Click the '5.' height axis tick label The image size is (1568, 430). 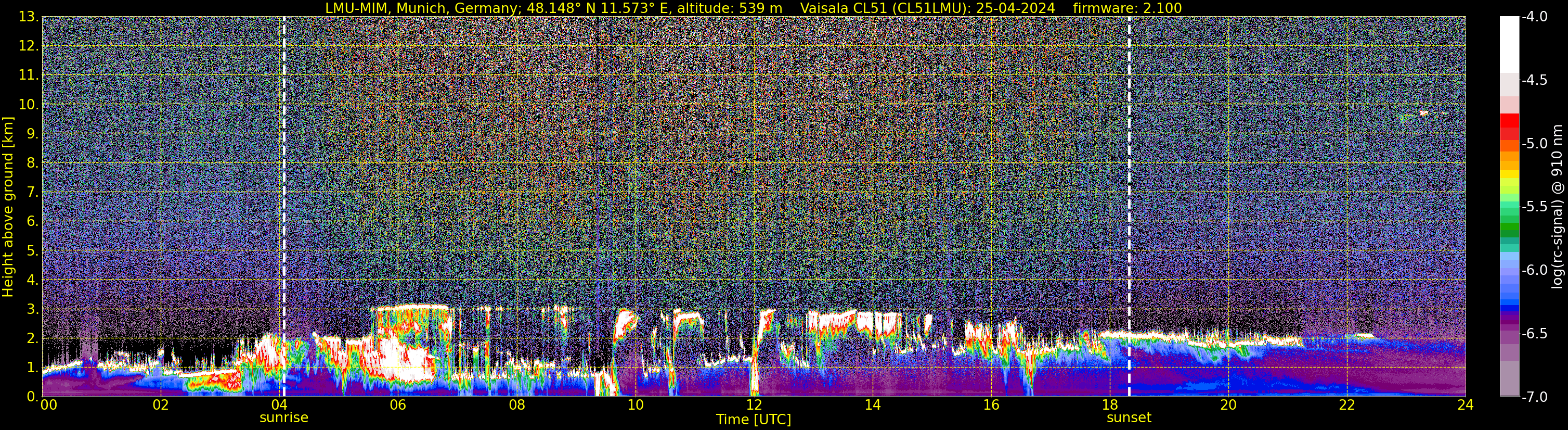pos(33,250)
